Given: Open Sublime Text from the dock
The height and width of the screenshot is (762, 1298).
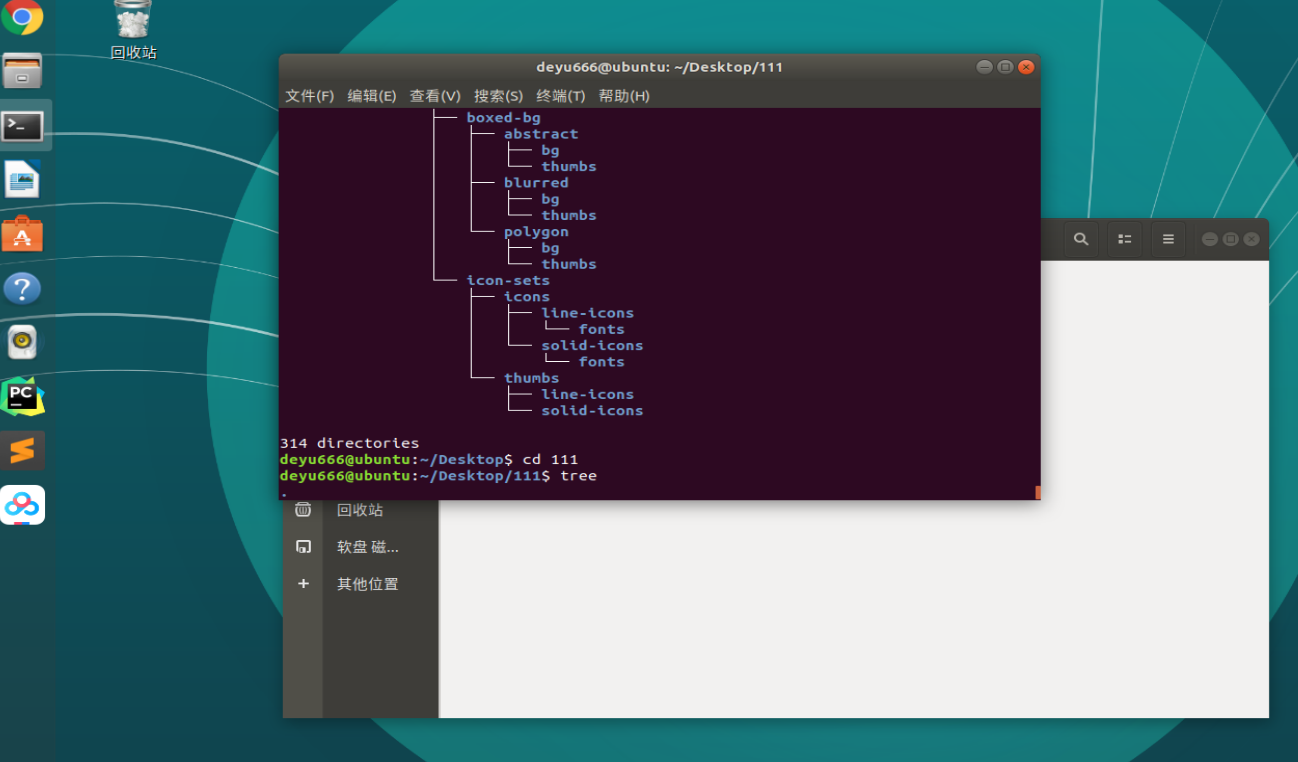Looking at the screenshot, I should click(x=22, y=451).
